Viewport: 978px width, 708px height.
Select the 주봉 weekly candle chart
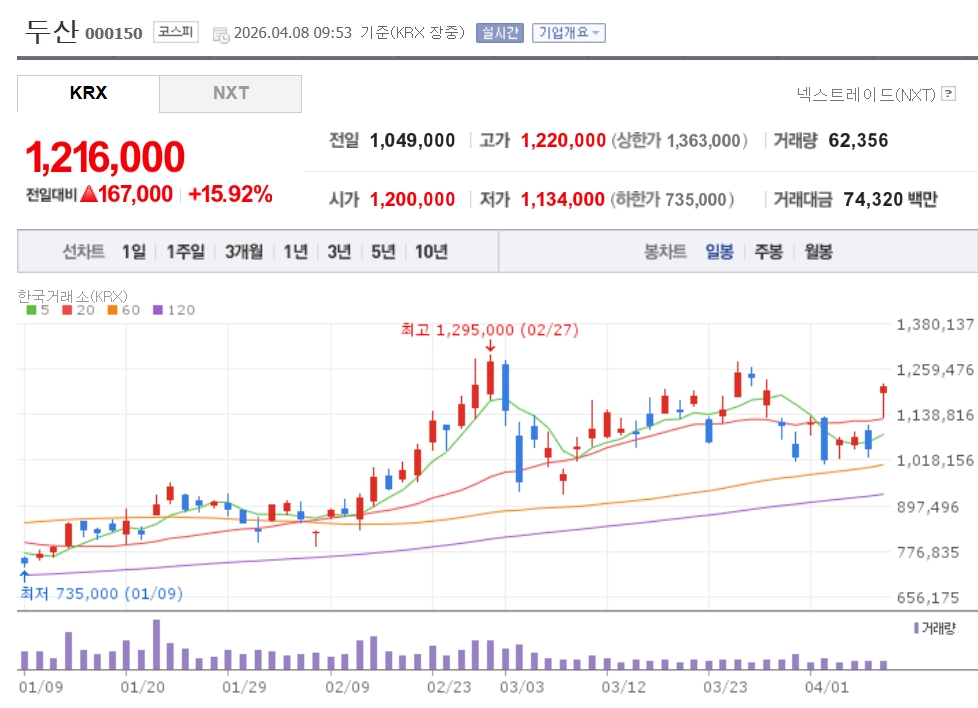pyautogui.click(x=768, y=251)
